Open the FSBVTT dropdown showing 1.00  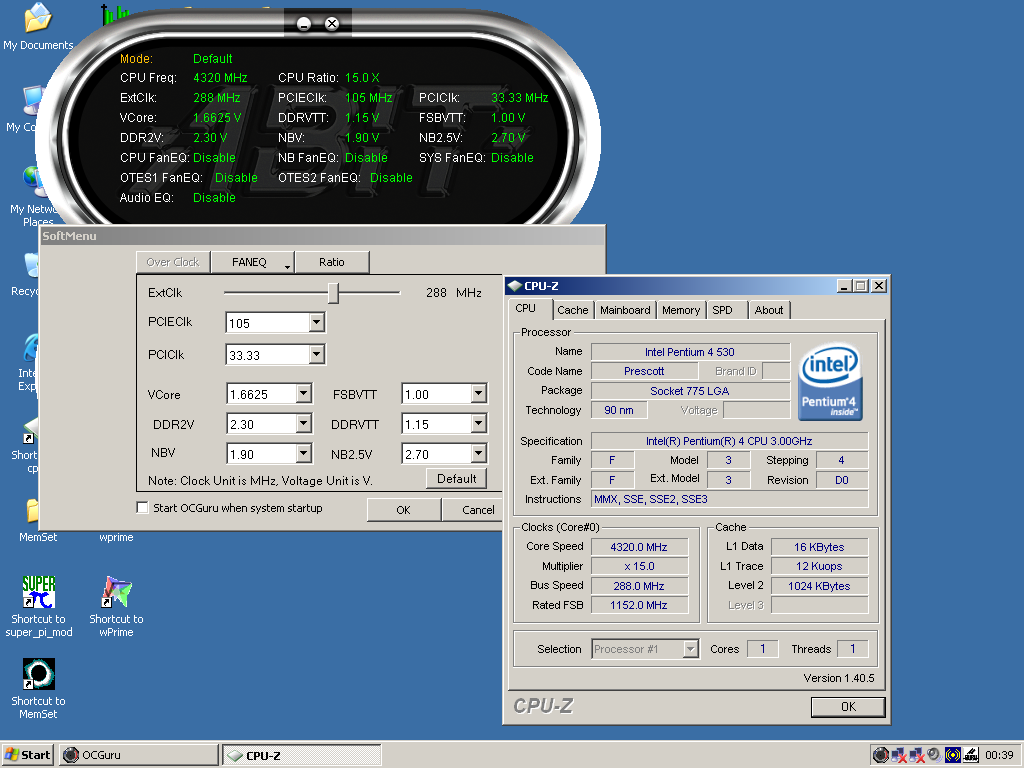(x=479, y=394)
